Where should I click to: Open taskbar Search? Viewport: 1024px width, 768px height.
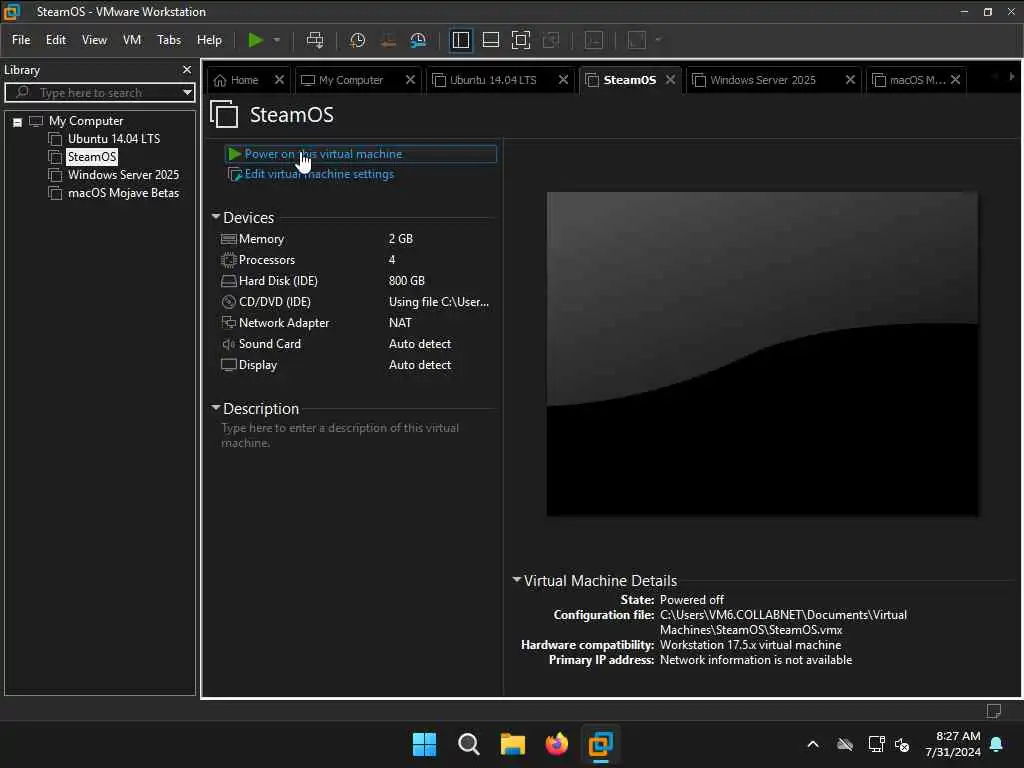(x=468, y=744)
